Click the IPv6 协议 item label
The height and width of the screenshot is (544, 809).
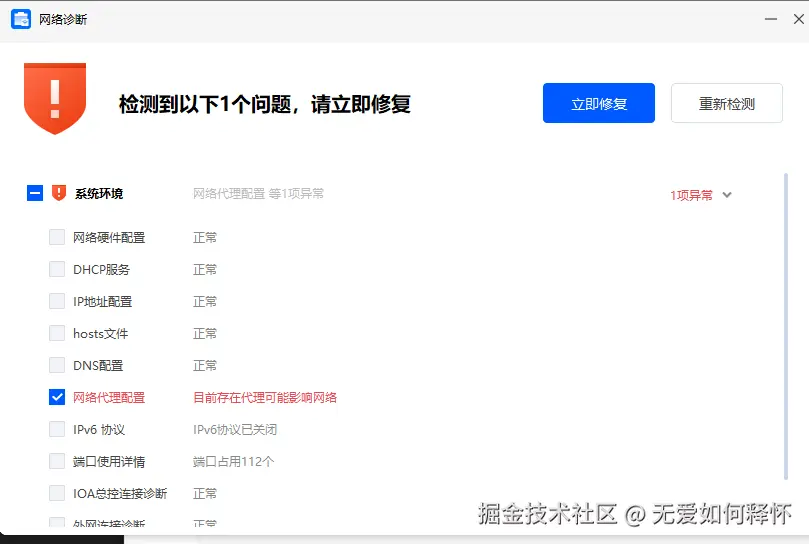pyautogui.click(x=99, y=429)
